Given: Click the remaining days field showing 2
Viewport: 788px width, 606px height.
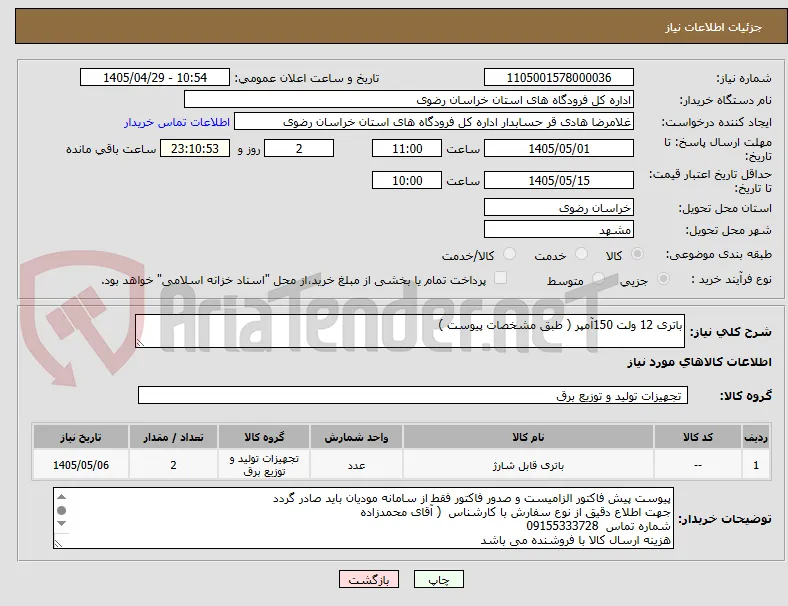Looking at the screenshot, I should point(299,149).
